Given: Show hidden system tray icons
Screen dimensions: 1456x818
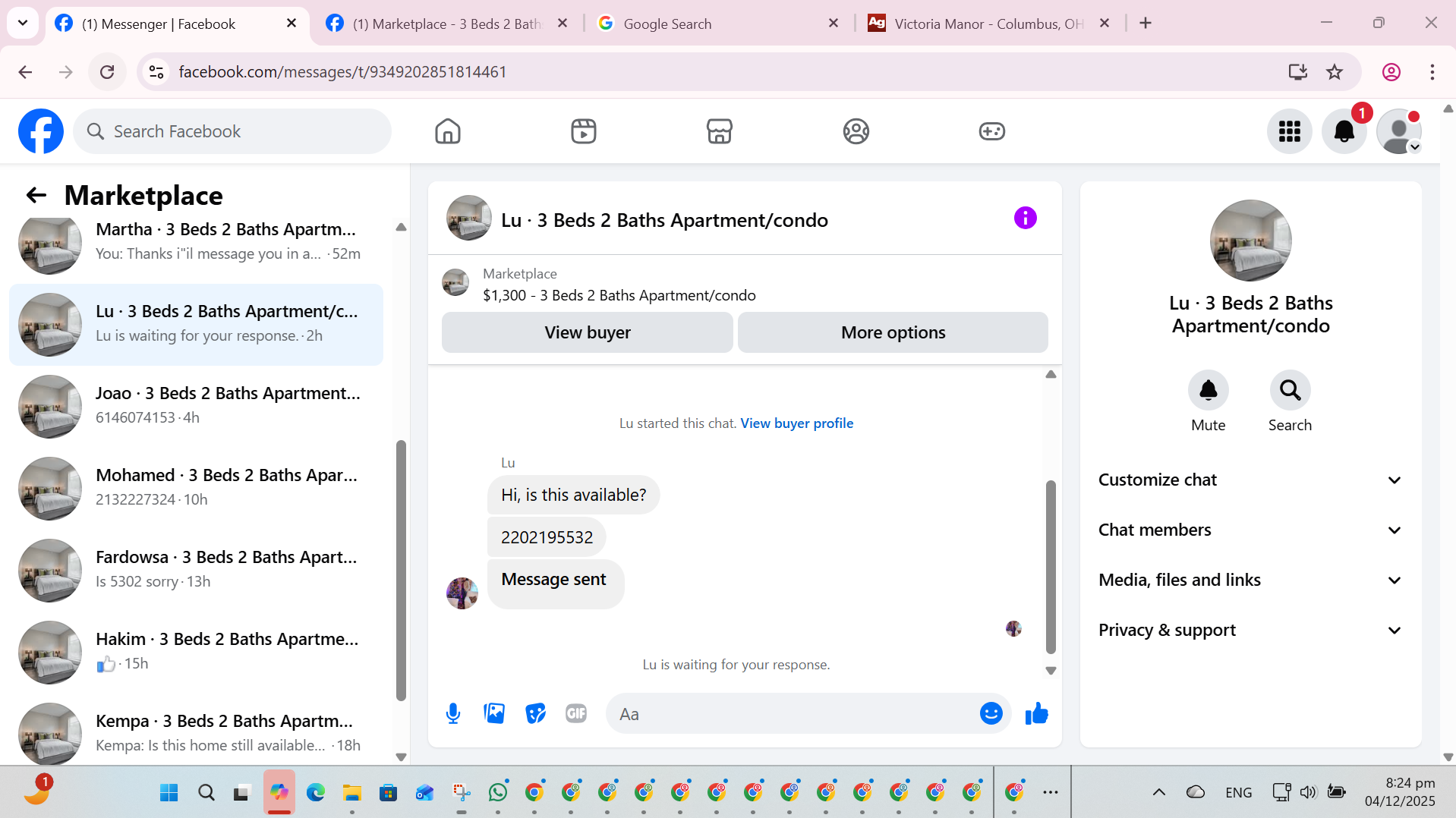Looking at the screenshot, I should 1159,793.
